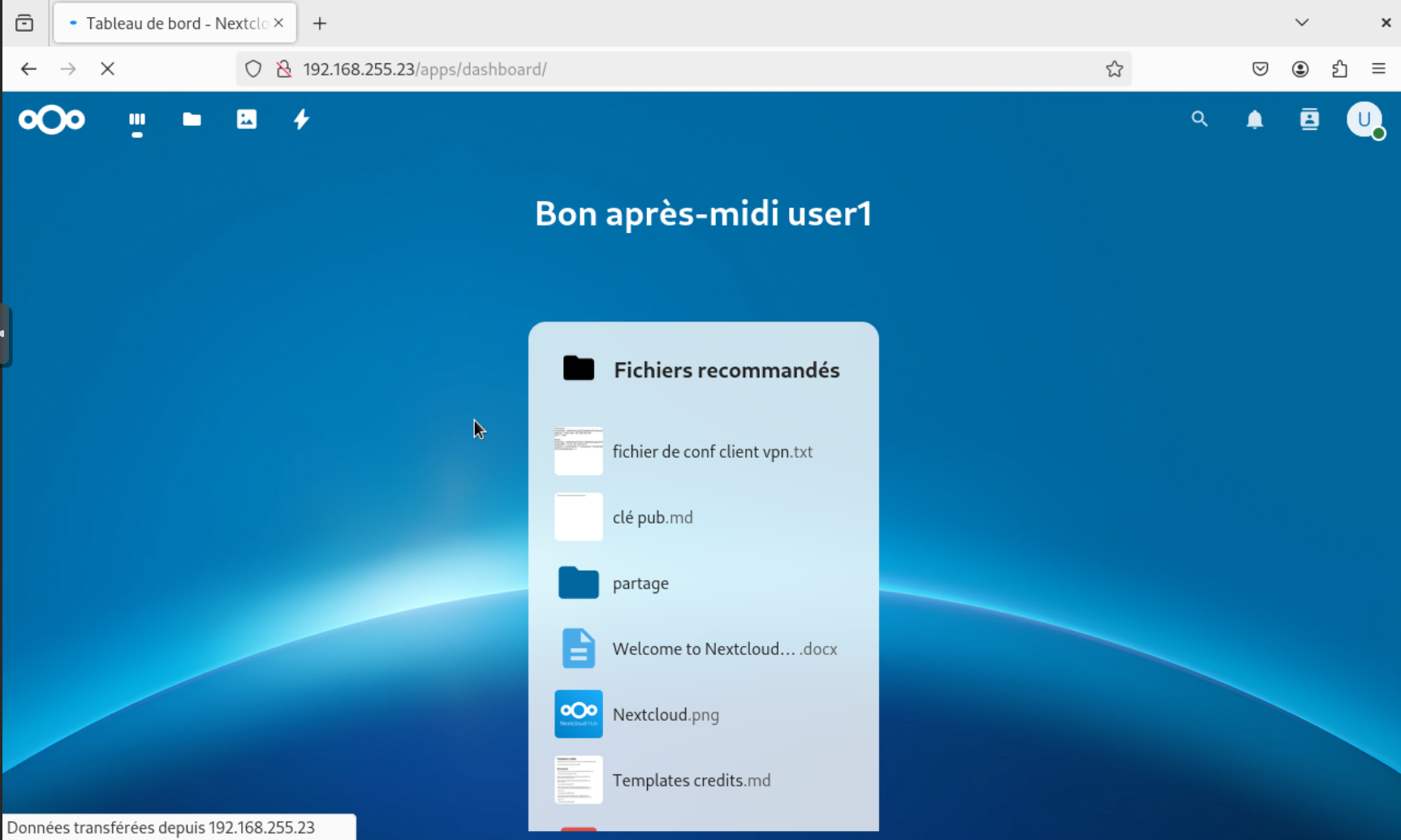Open the extensions puzzle icon

[x=1340, y=69]
